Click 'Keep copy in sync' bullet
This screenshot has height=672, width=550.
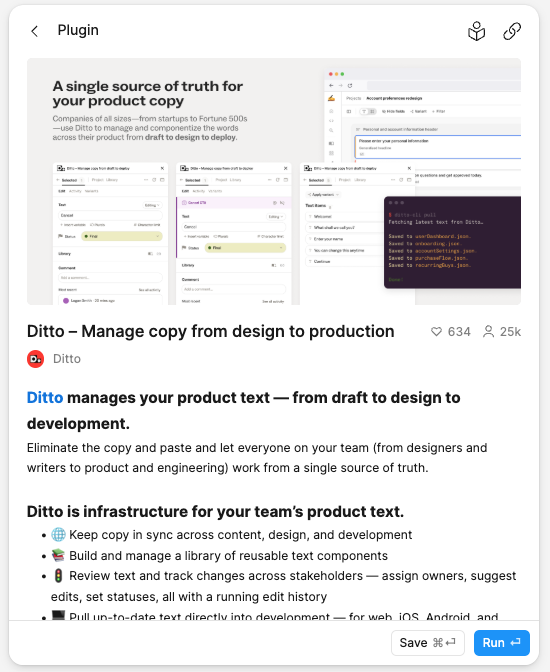tap(240, 535)
